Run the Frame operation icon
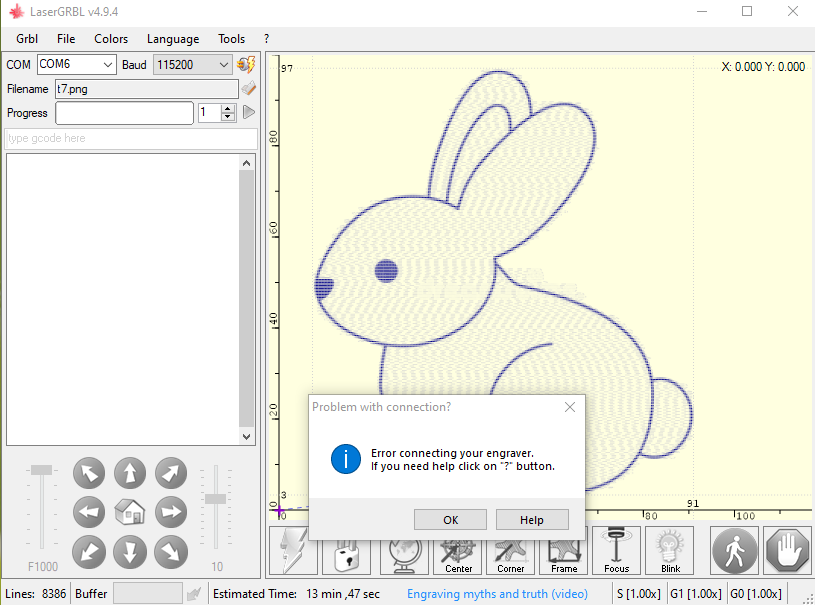Viewport: 815px width, 605px height. coord(563,550)
